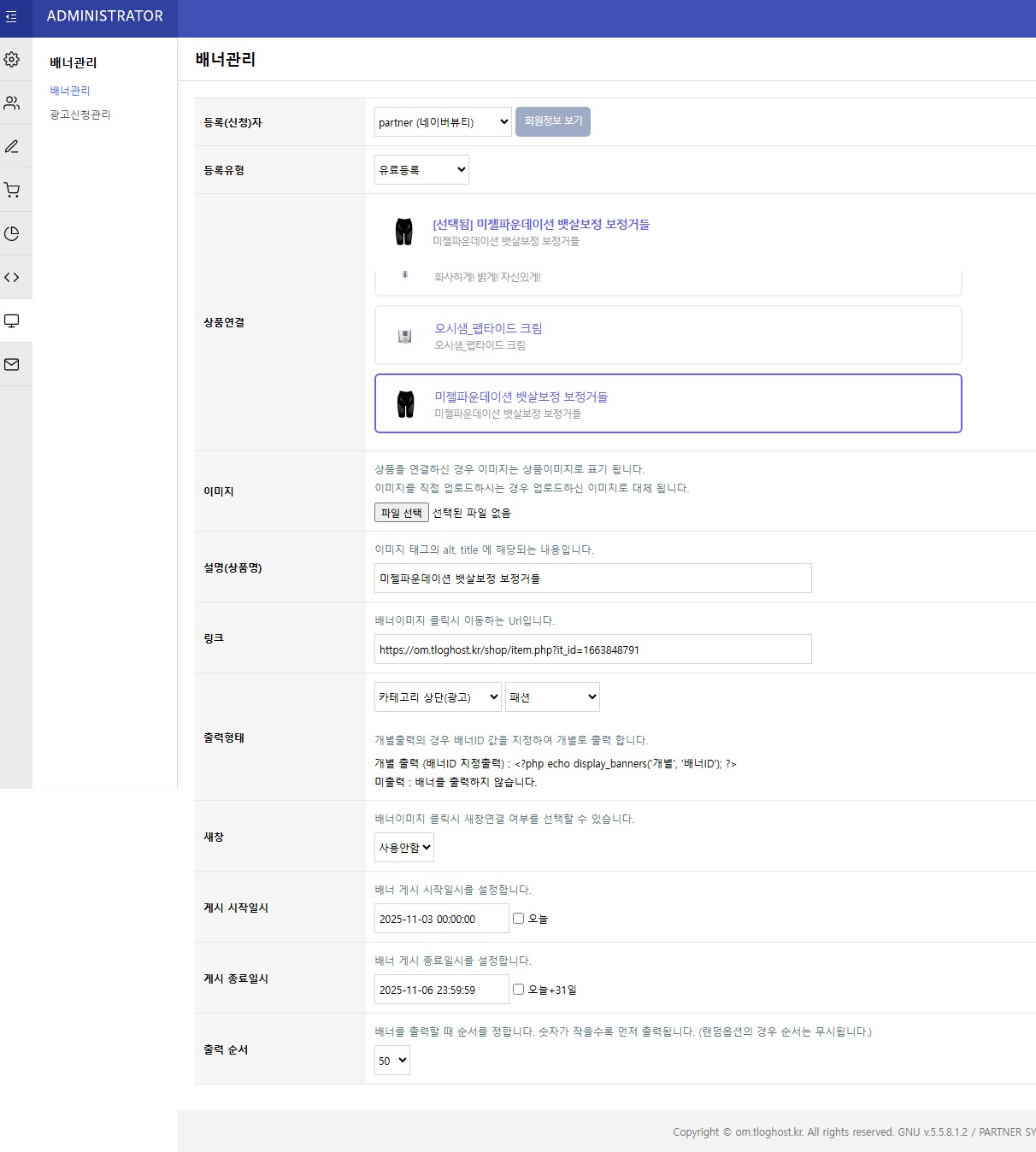Click the shopping cart icon
The image size is (1036, 1152).
pos(13,190)
